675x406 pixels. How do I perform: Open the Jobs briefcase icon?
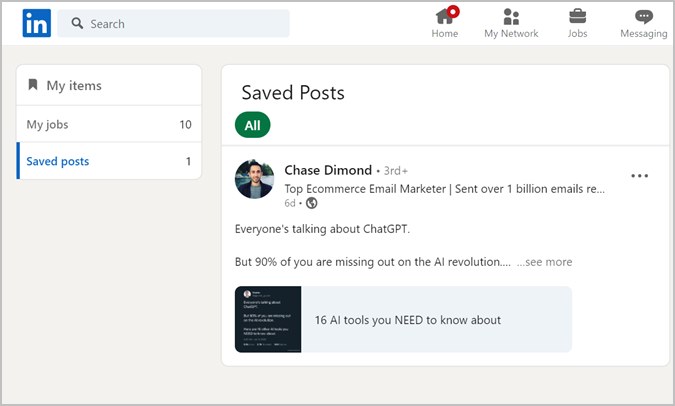click(577, 17)
